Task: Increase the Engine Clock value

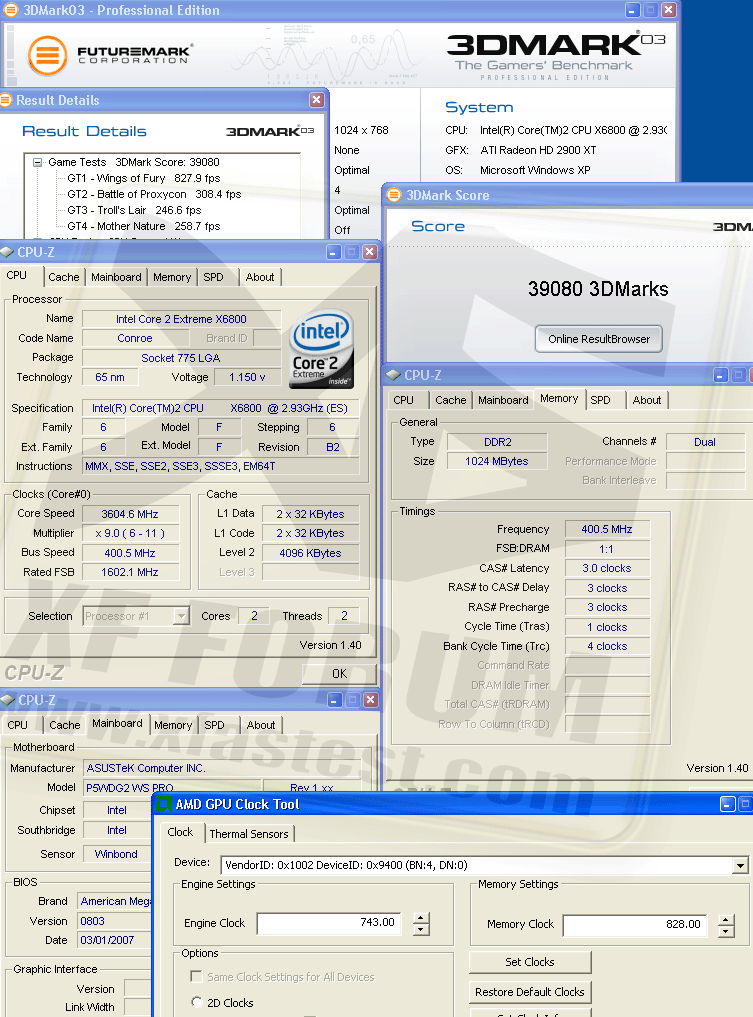Action: click(421, 918)
